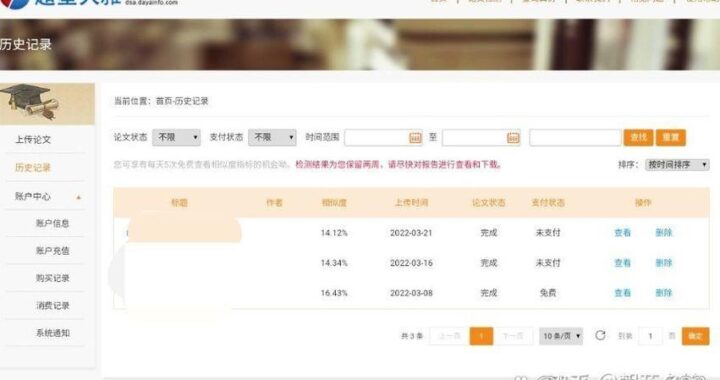Click the orange 重置 reset button
Screen dimensions: 720x380
[x=670, y=137]
